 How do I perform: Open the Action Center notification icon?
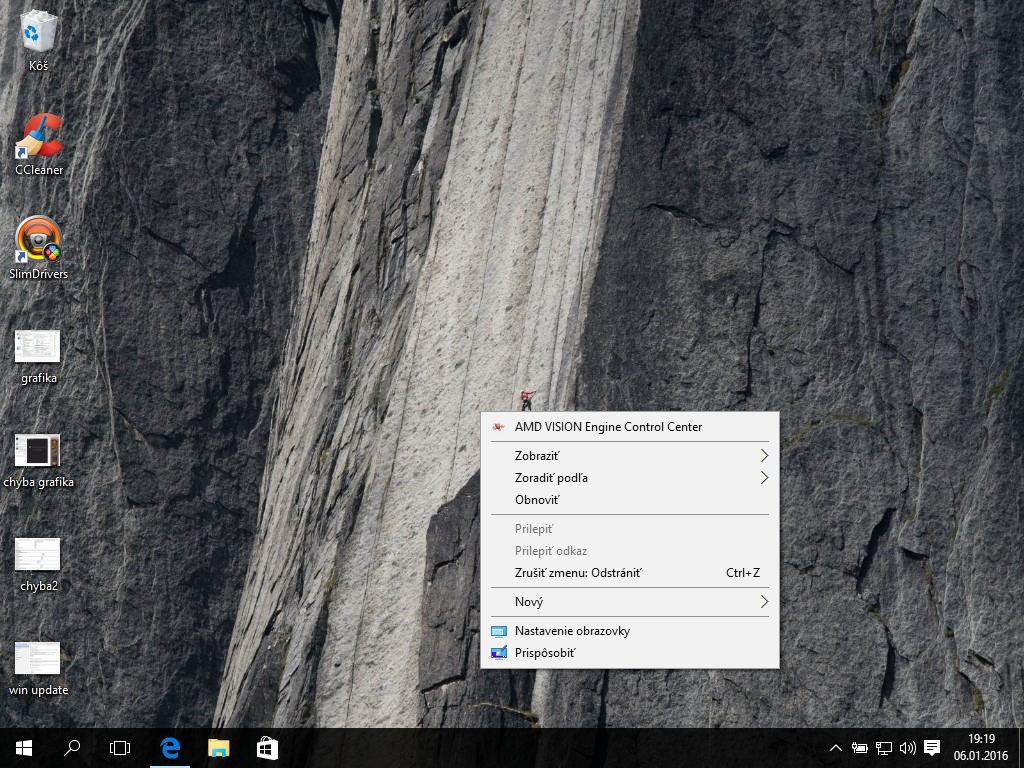(x=932, y=748)
